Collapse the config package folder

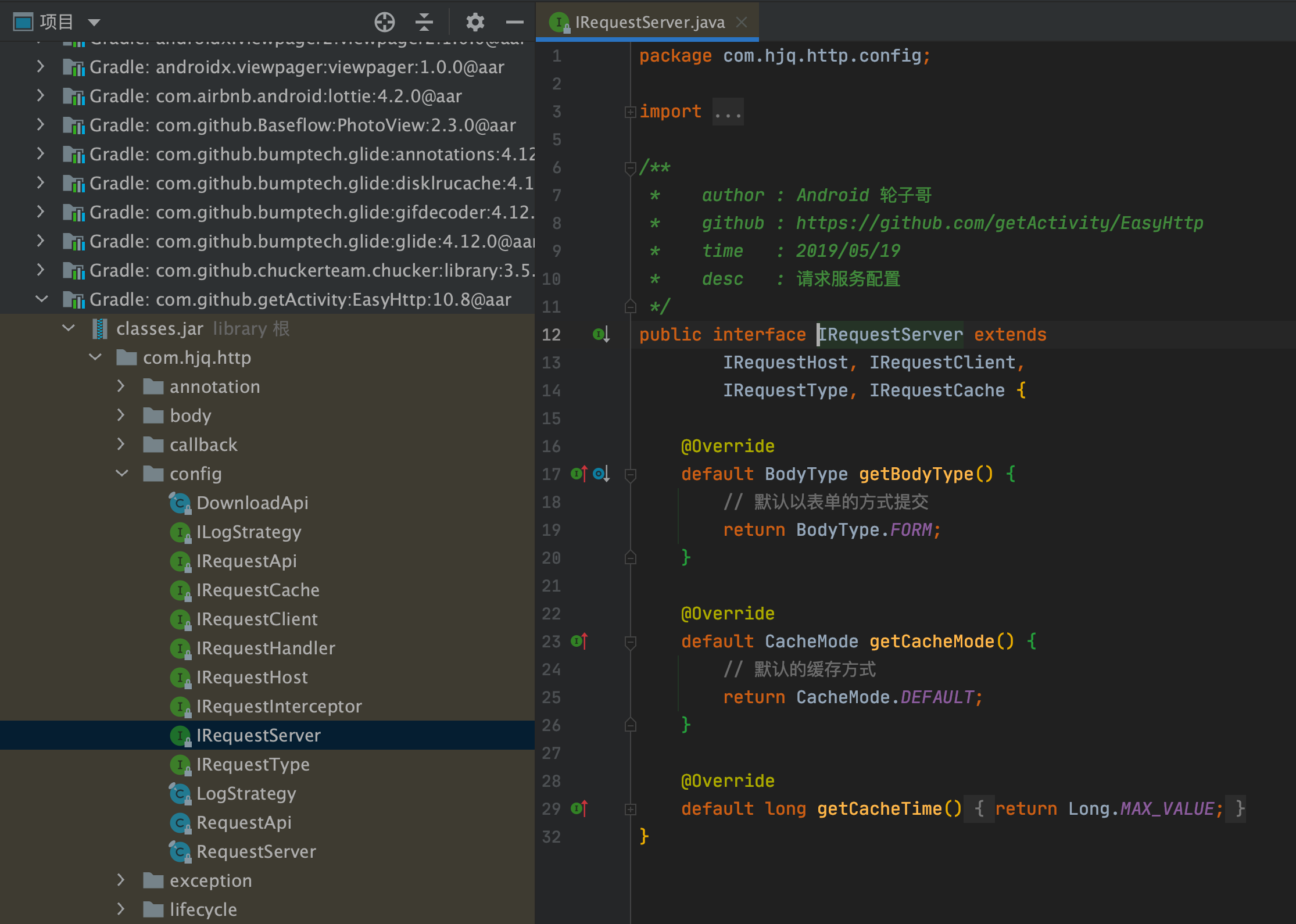(122, 474)
